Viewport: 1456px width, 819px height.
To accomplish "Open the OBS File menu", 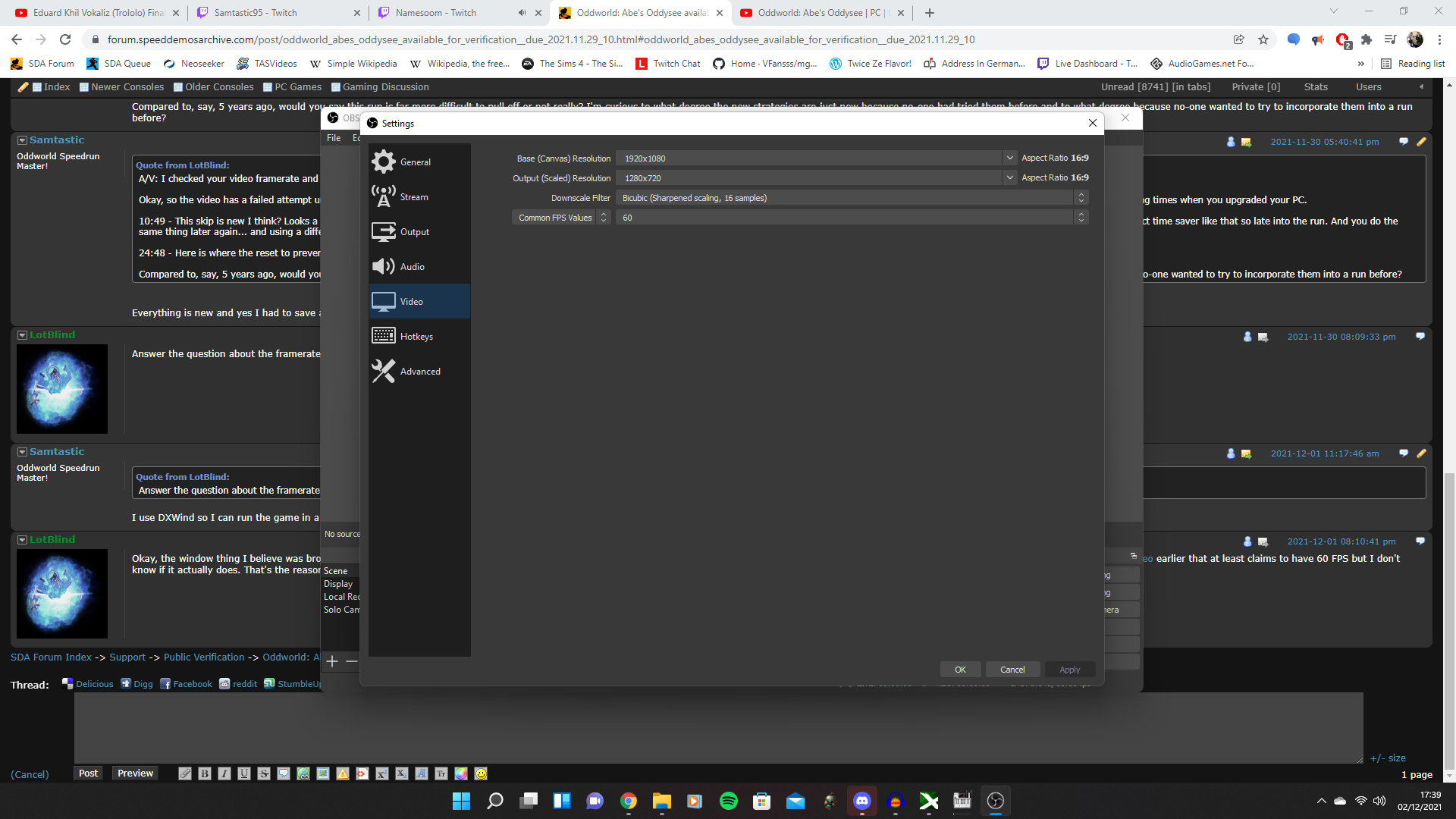I will 334,138.
